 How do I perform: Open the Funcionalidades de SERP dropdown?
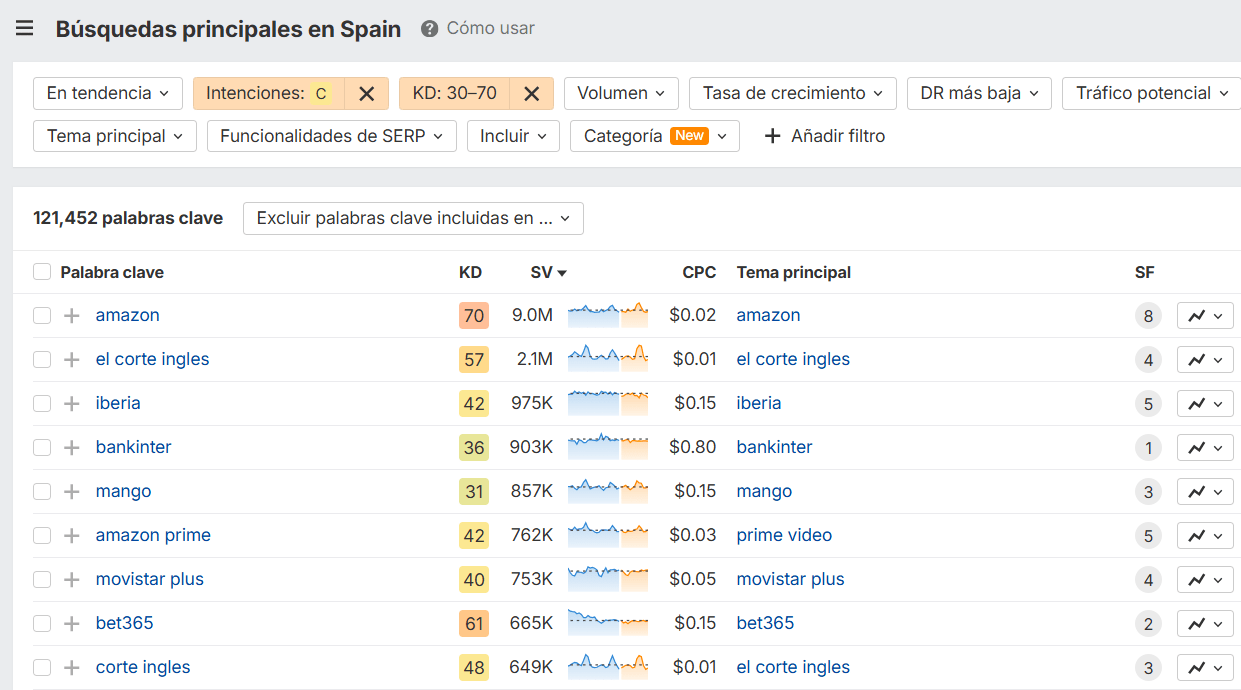click(x=332, y=136)
